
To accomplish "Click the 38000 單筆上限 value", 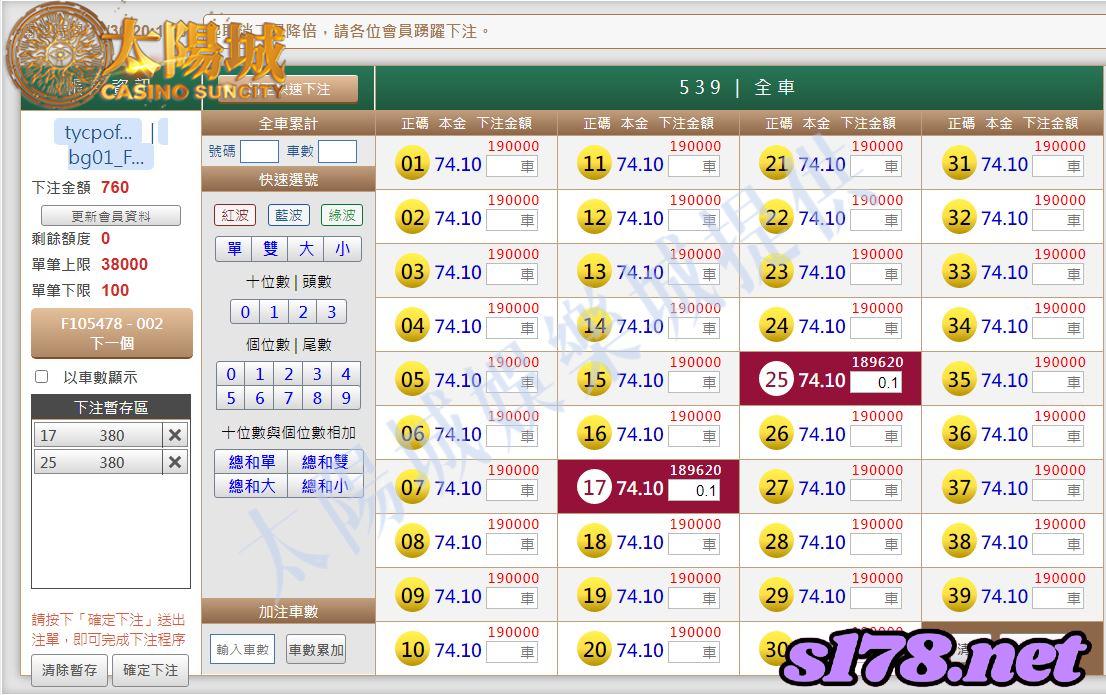I will [x=124, y=265].
